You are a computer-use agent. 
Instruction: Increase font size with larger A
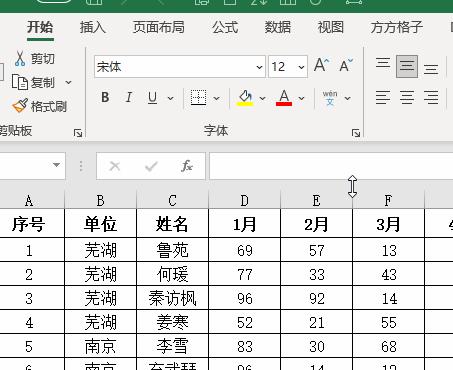[x=321, y=65]
